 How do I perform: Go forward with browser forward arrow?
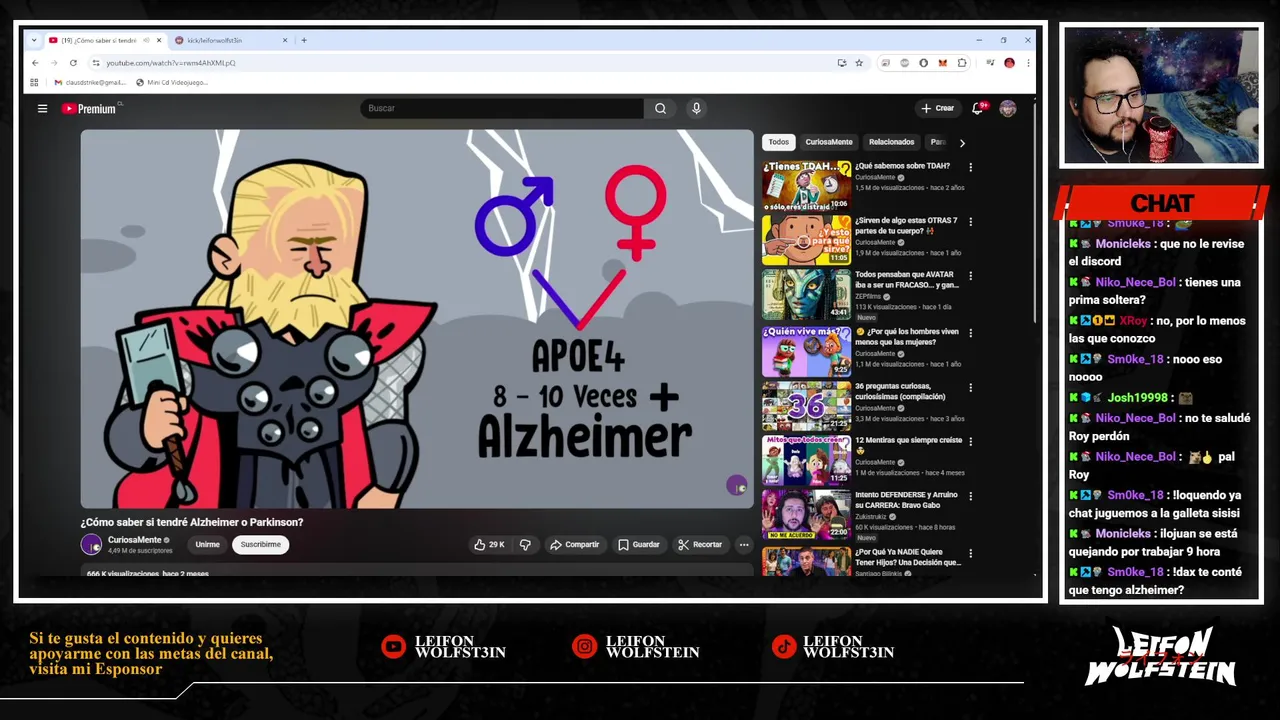54,63
